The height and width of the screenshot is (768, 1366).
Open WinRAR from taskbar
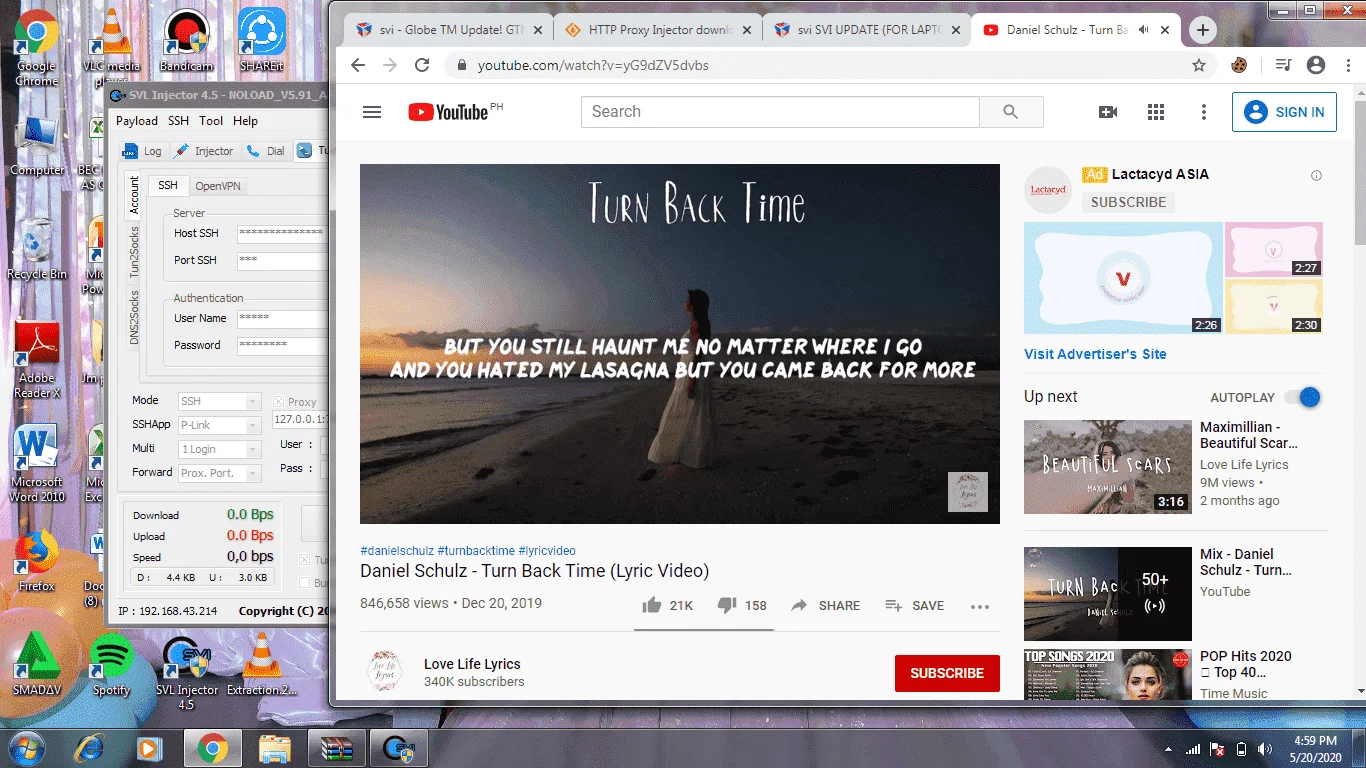(336, 748)
